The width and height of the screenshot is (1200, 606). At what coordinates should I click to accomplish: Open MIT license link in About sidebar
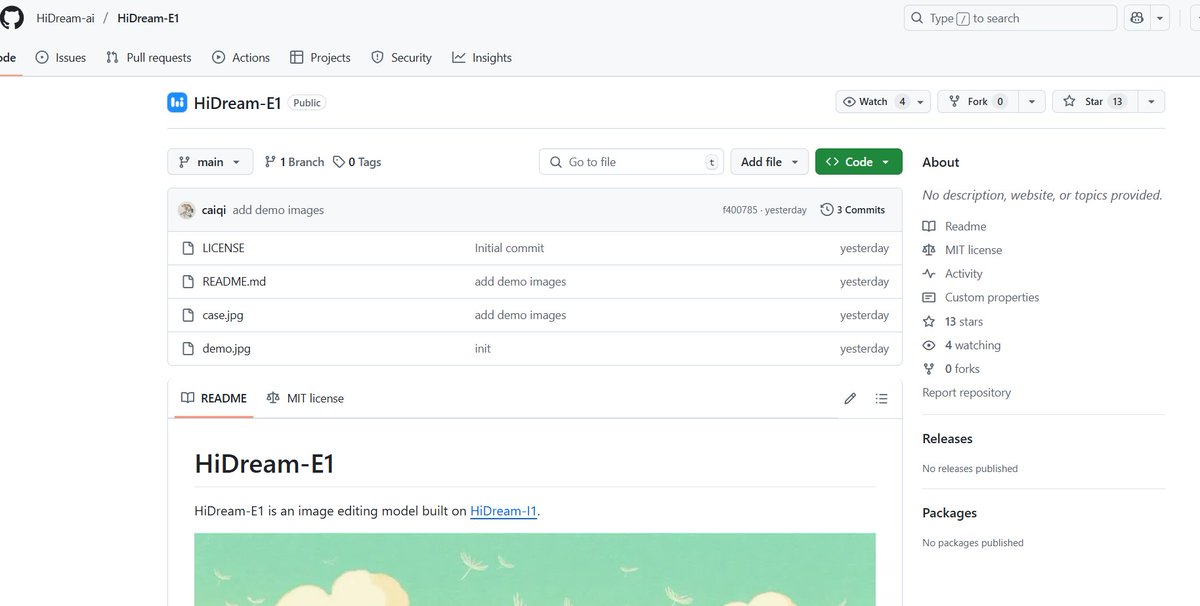point(962,250)
